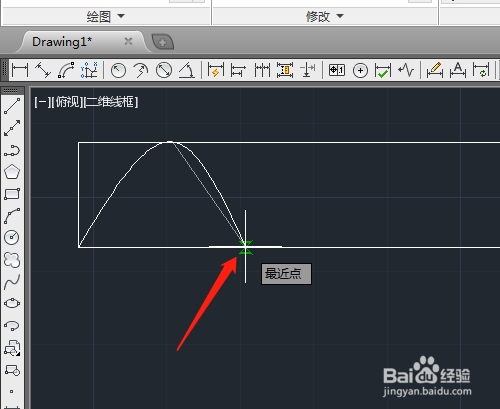Open the 俯视 view controls menu

coord(67,102)
